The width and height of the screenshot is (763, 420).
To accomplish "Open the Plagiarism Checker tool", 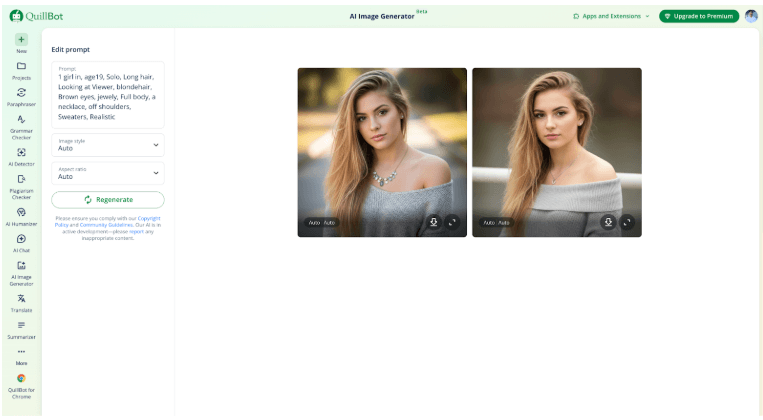I will pos(21,179).
